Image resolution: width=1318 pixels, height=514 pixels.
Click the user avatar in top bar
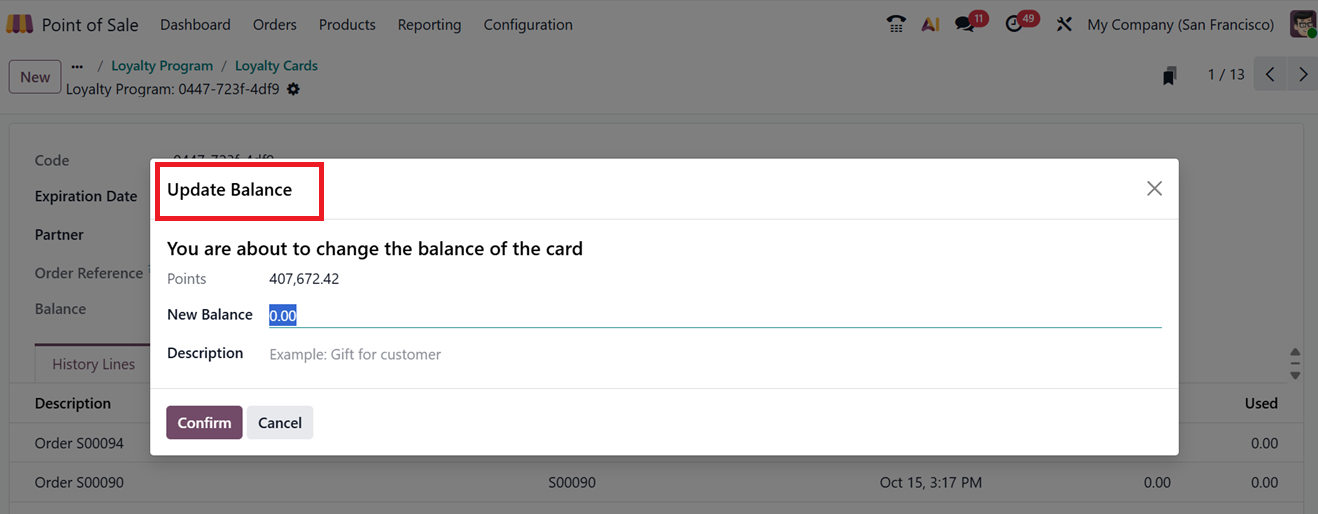[x=1302, y=24]
